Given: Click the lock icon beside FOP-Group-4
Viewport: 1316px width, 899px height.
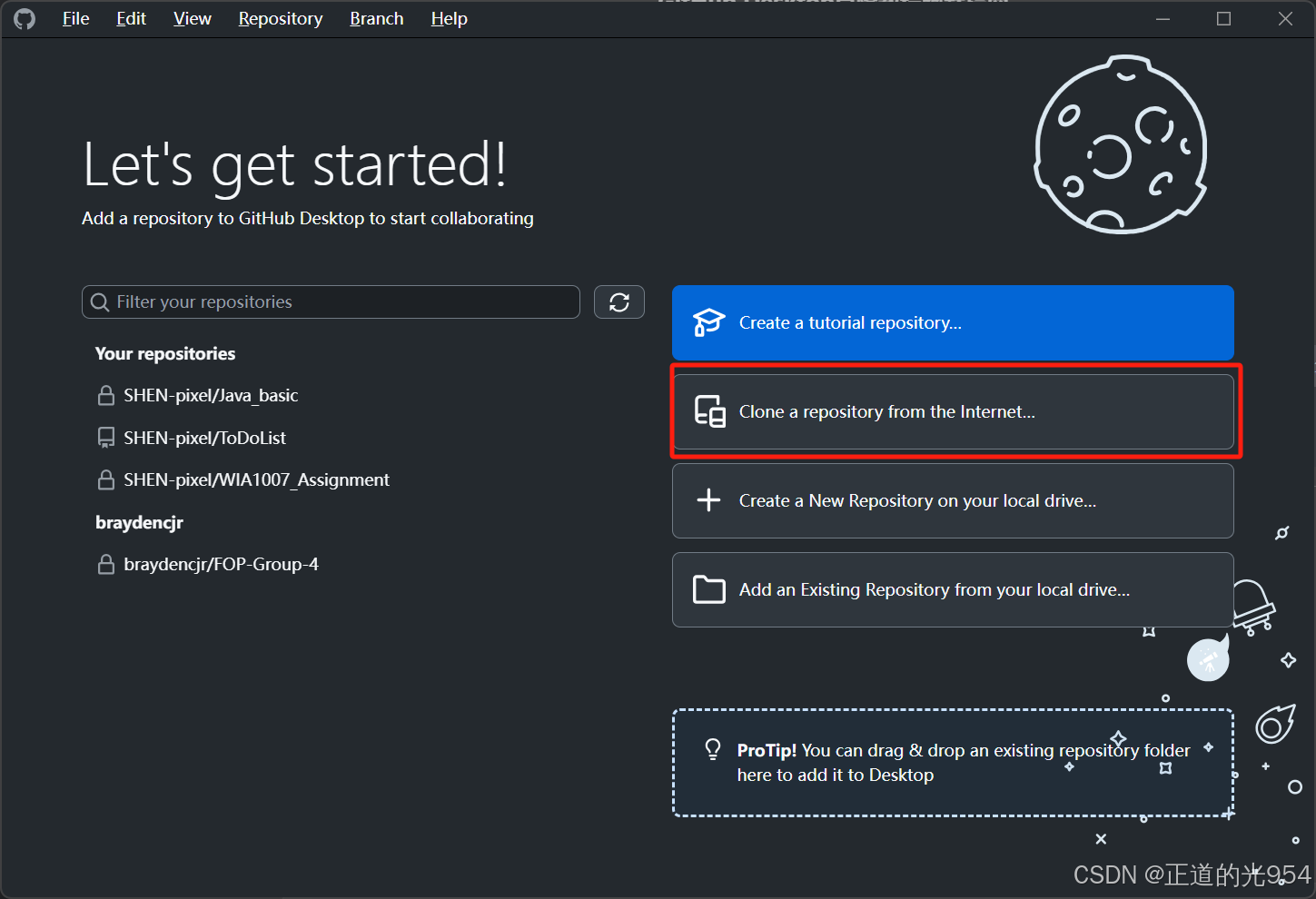Looking at the screenshot, I should (x=106, y=564).
